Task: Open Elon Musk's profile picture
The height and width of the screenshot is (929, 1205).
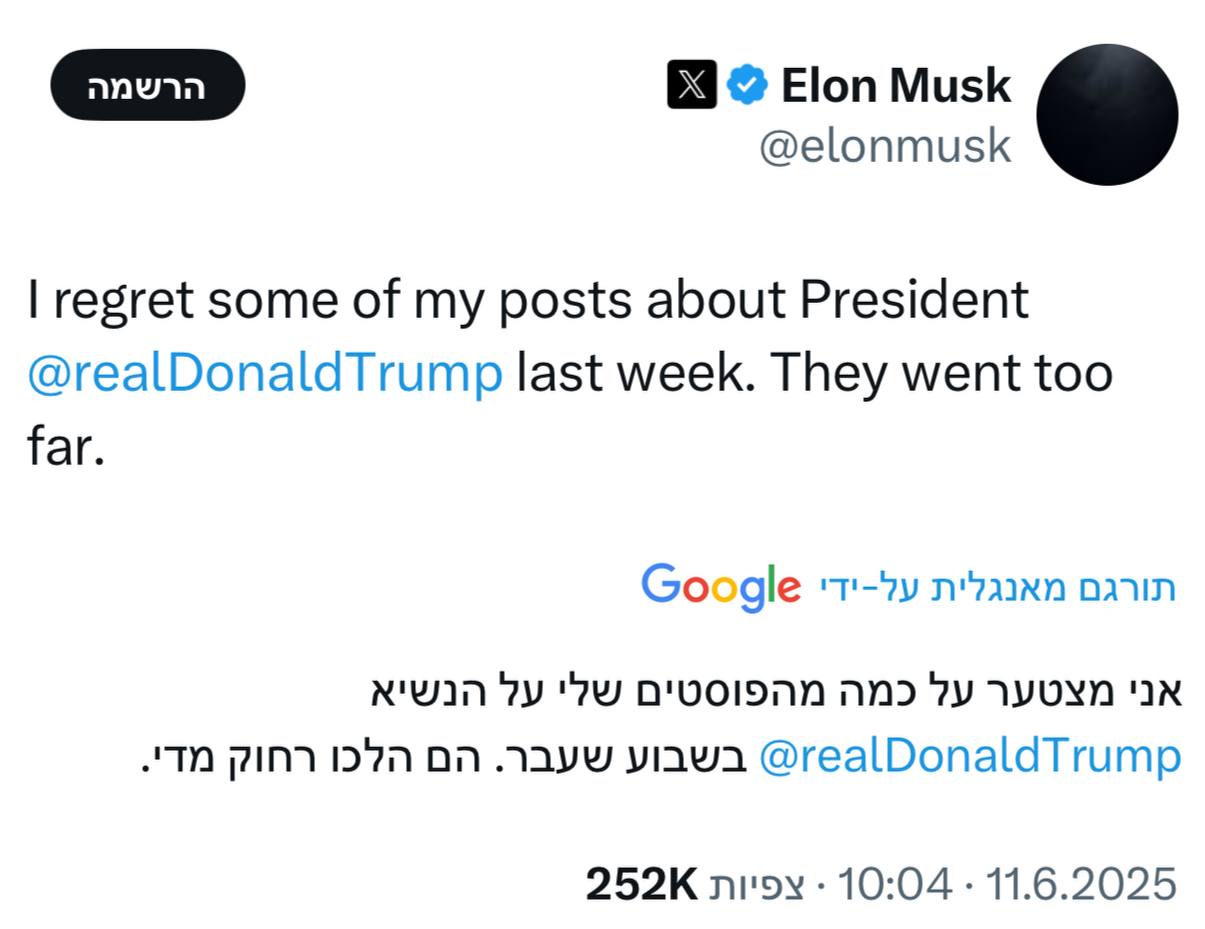Action: [1106, 115]
